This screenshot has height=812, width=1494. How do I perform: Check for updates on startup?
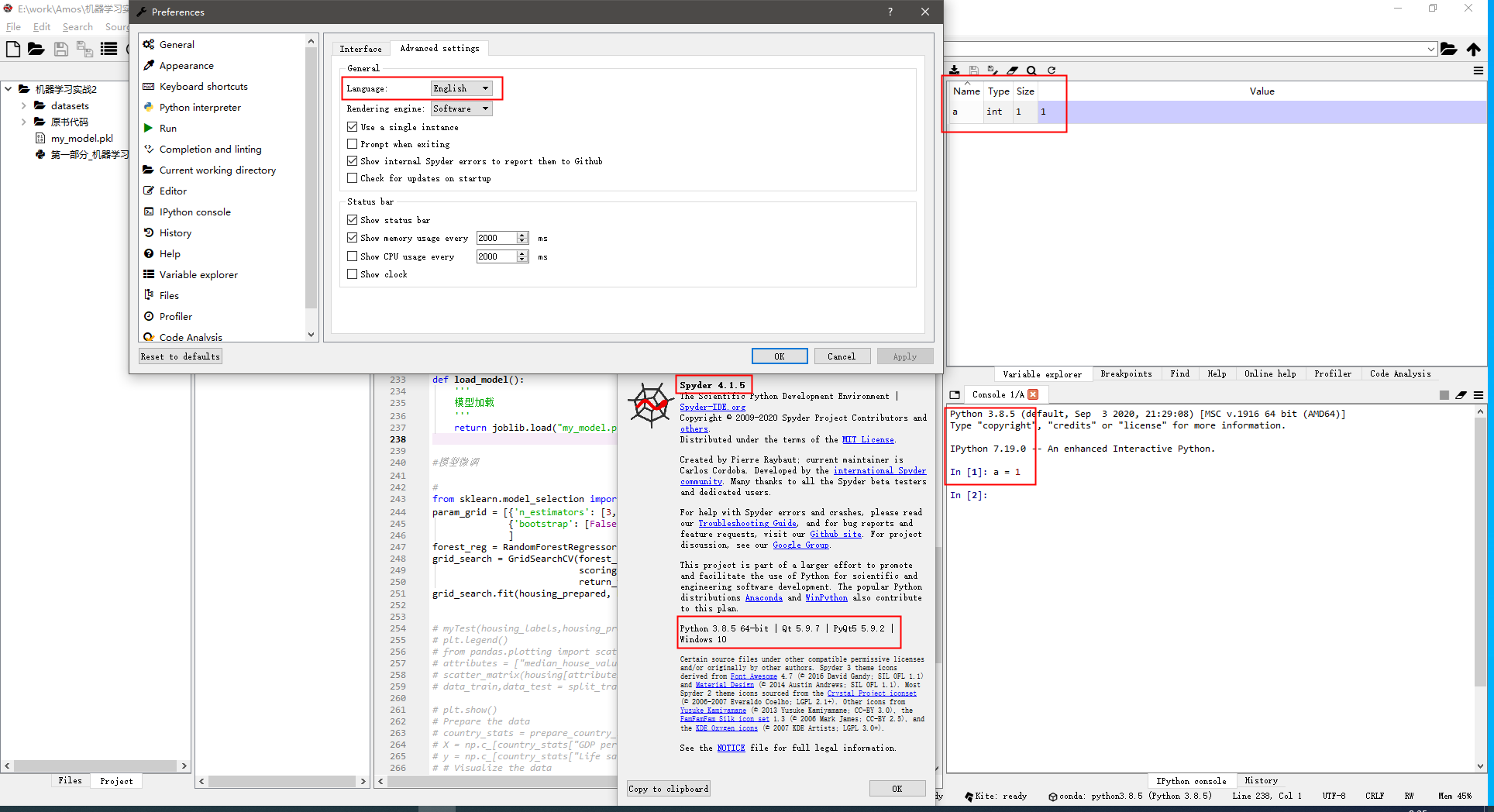pos(353,177)
